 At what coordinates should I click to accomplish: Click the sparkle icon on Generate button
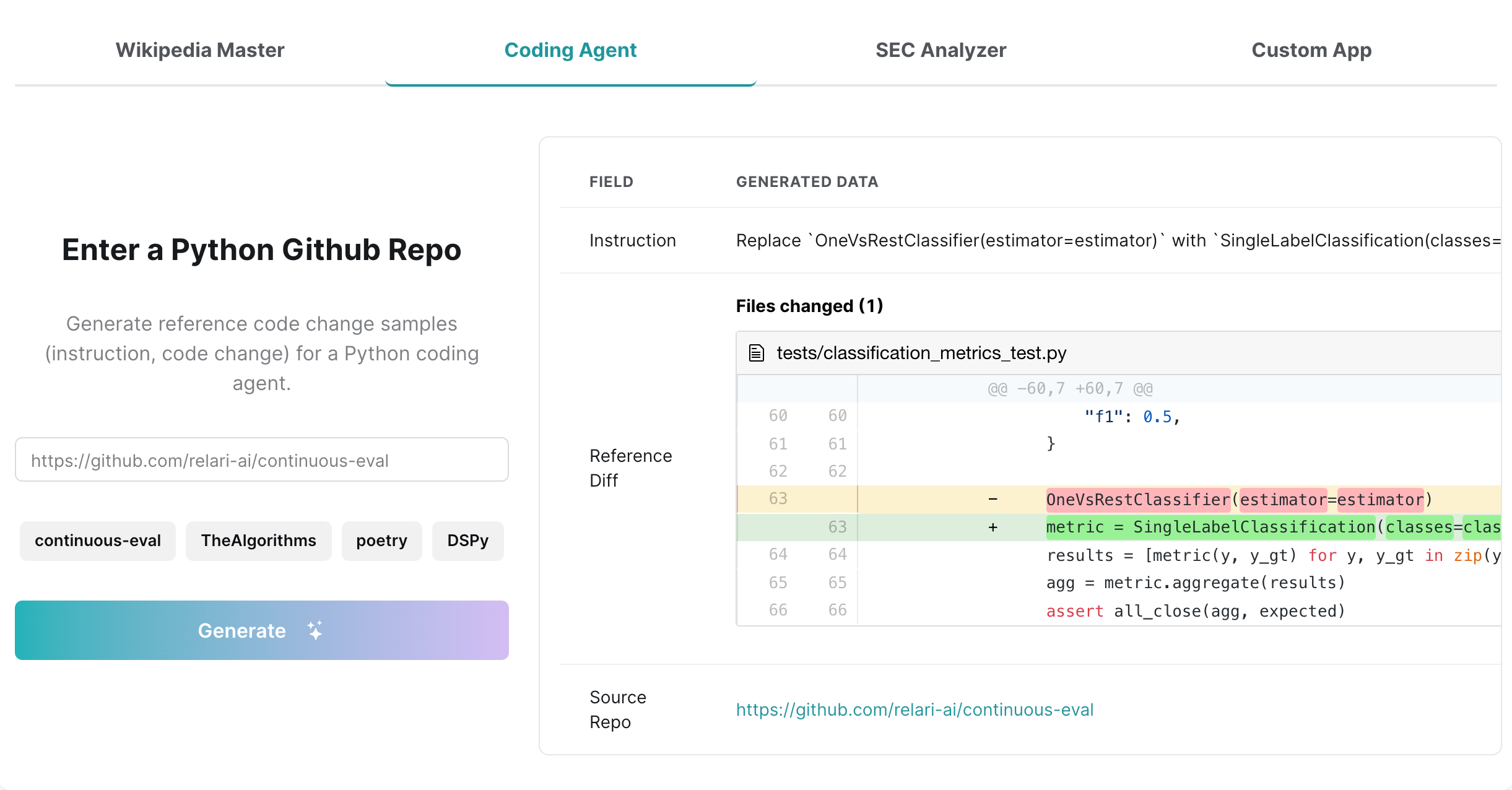point(315,630)
